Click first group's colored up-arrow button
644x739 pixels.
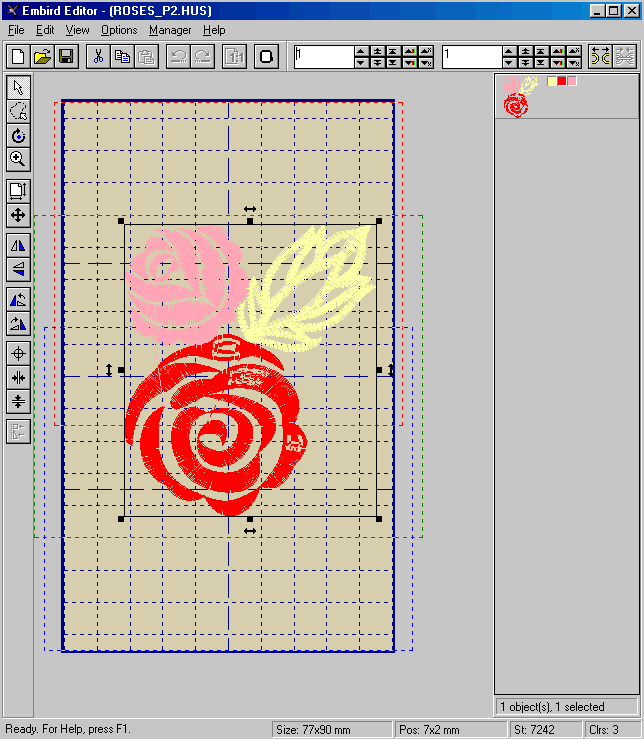[x=410, y=51]
